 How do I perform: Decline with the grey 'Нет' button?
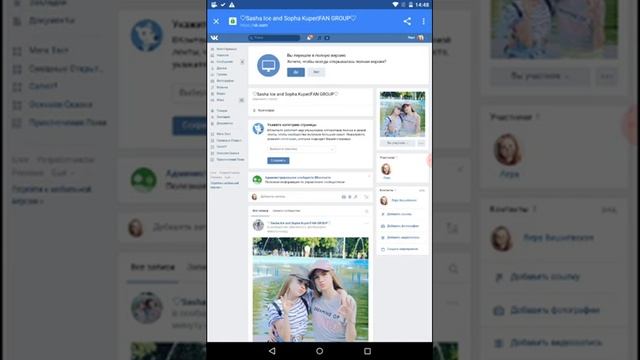coord(316,72)
